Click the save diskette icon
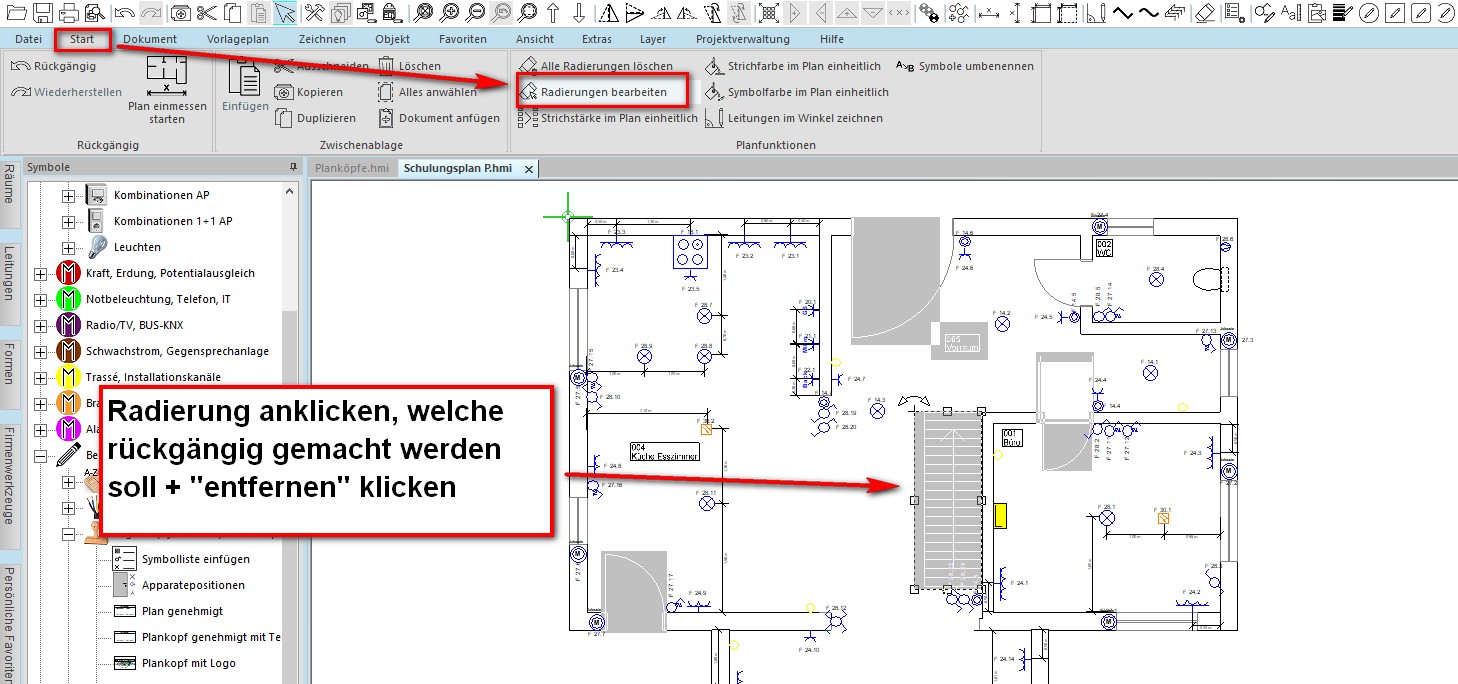The image size is (1458, 684). click(42, 13)
